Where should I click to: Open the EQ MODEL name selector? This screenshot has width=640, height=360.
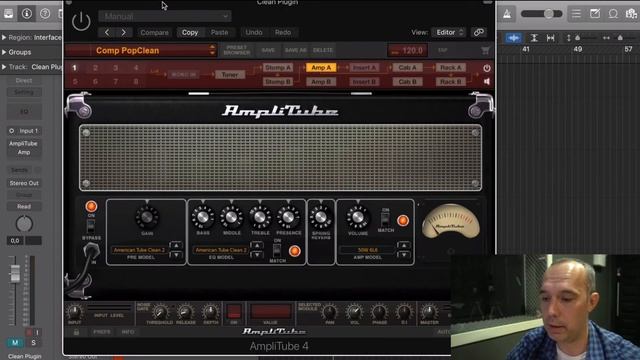[220, 250]
